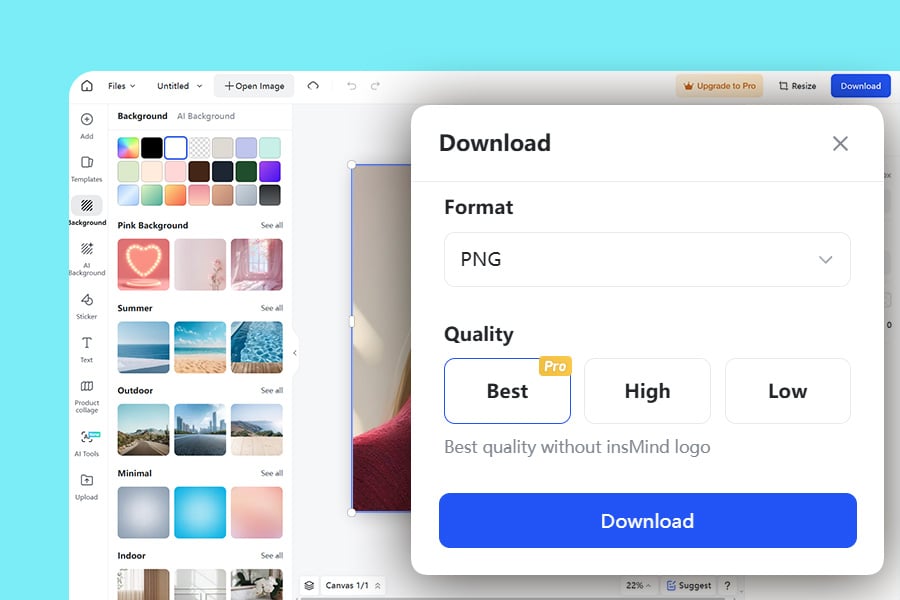Click the cloud sync icon
This screenshot has width=900, height=600.
tap(313, 86)
